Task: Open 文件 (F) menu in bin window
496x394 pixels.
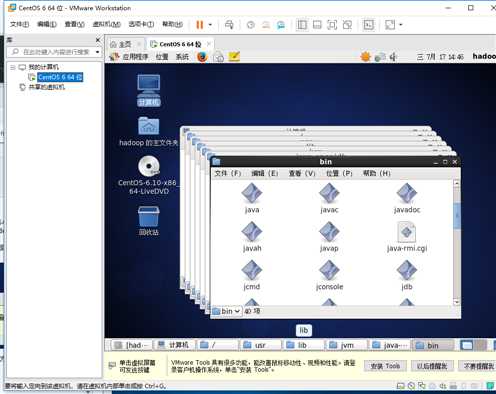Action: pos(228,173)
